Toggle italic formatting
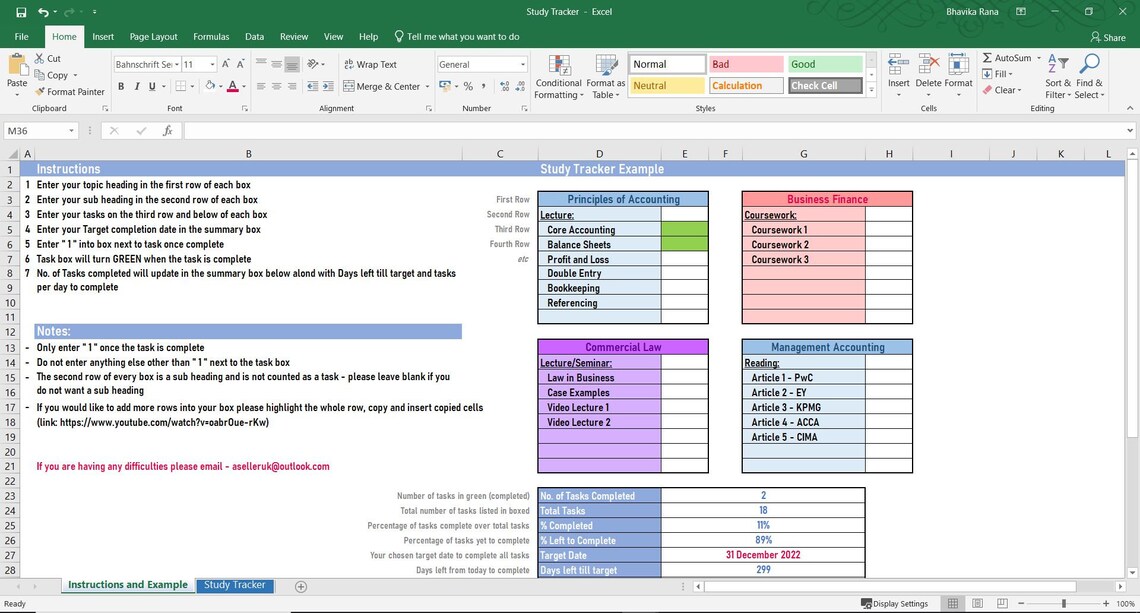1140x613 pixels. pos(135,86)
